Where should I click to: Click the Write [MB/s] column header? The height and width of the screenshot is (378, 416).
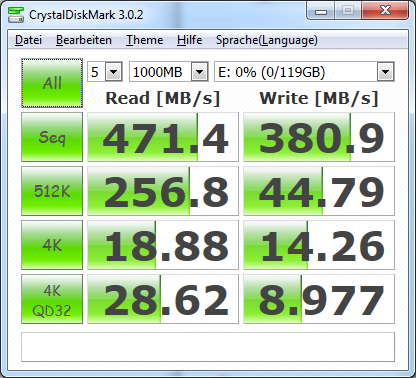point(319,99)
